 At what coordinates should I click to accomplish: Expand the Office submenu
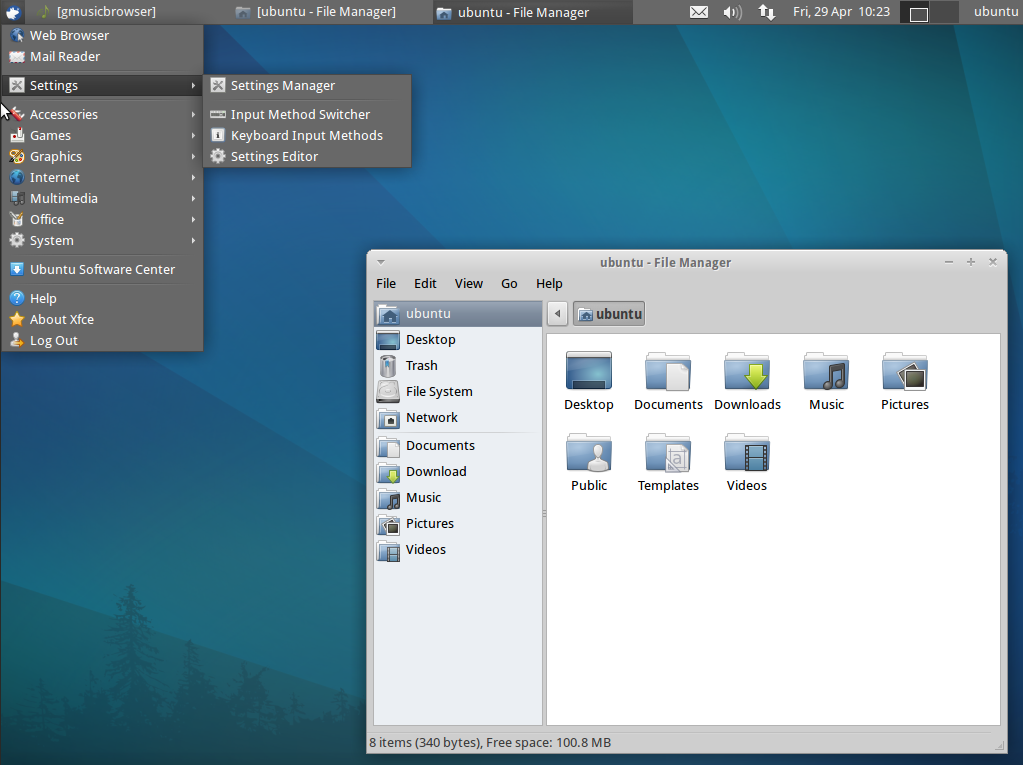pos(102,220)
